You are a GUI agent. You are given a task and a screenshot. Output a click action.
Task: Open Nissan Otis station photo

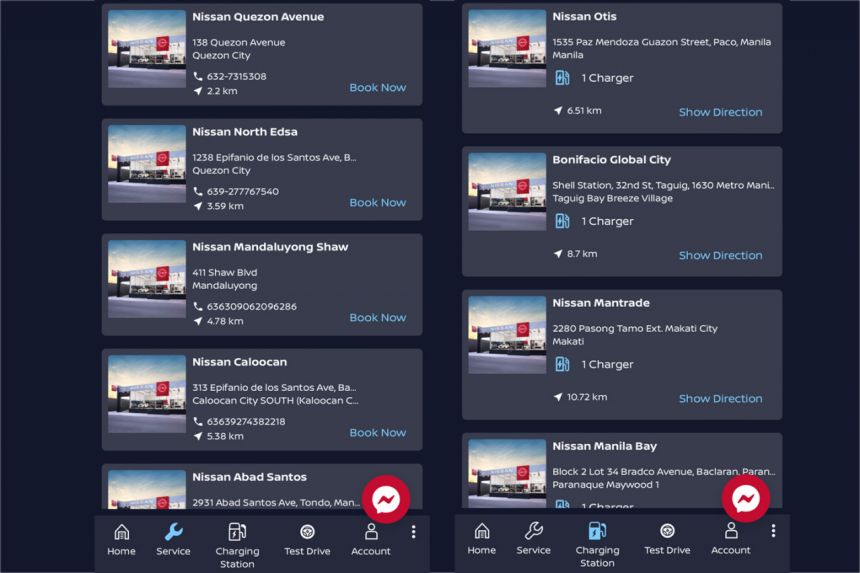click(x=507, y=49)
